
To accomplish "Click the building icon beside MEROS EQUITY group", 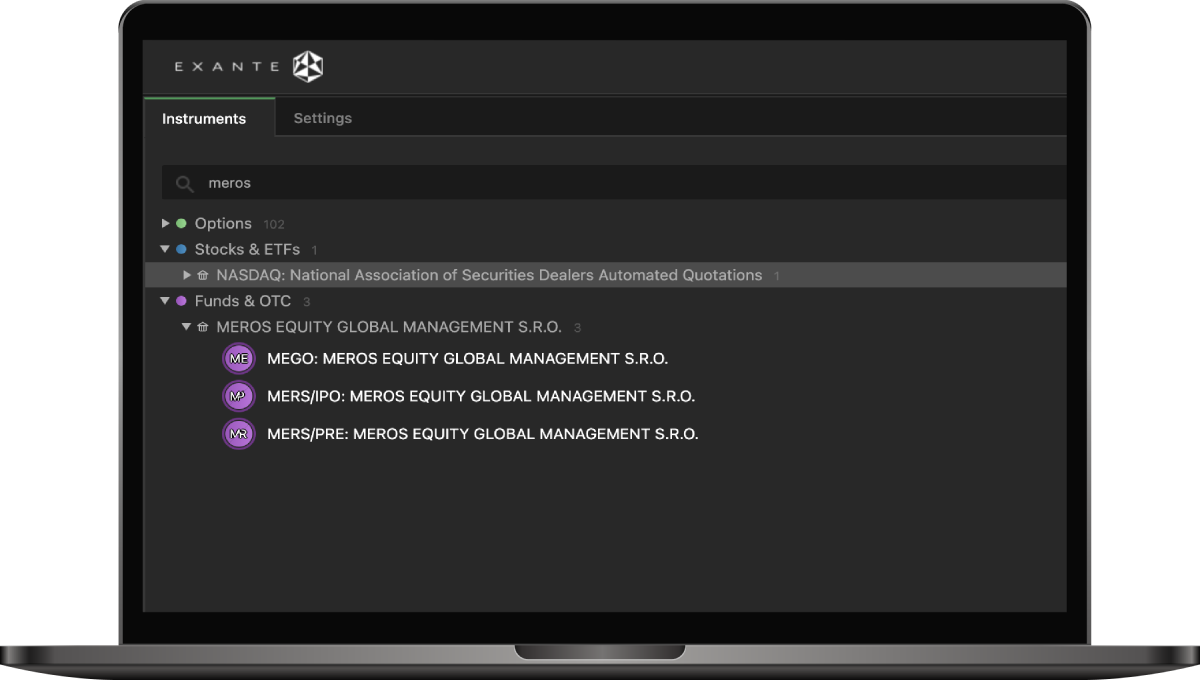I will click(x=203, y=327).
